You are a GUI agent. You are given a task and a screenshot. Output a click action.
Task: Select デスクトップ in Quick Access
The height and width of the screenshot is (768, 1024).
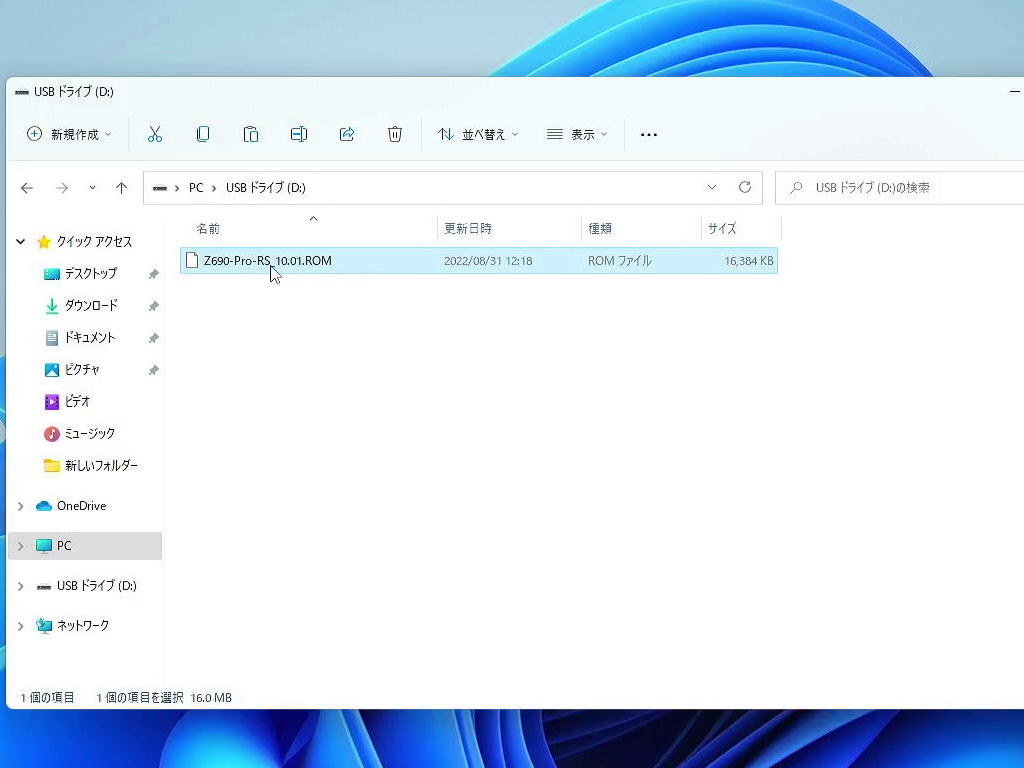tap(91, 274)
